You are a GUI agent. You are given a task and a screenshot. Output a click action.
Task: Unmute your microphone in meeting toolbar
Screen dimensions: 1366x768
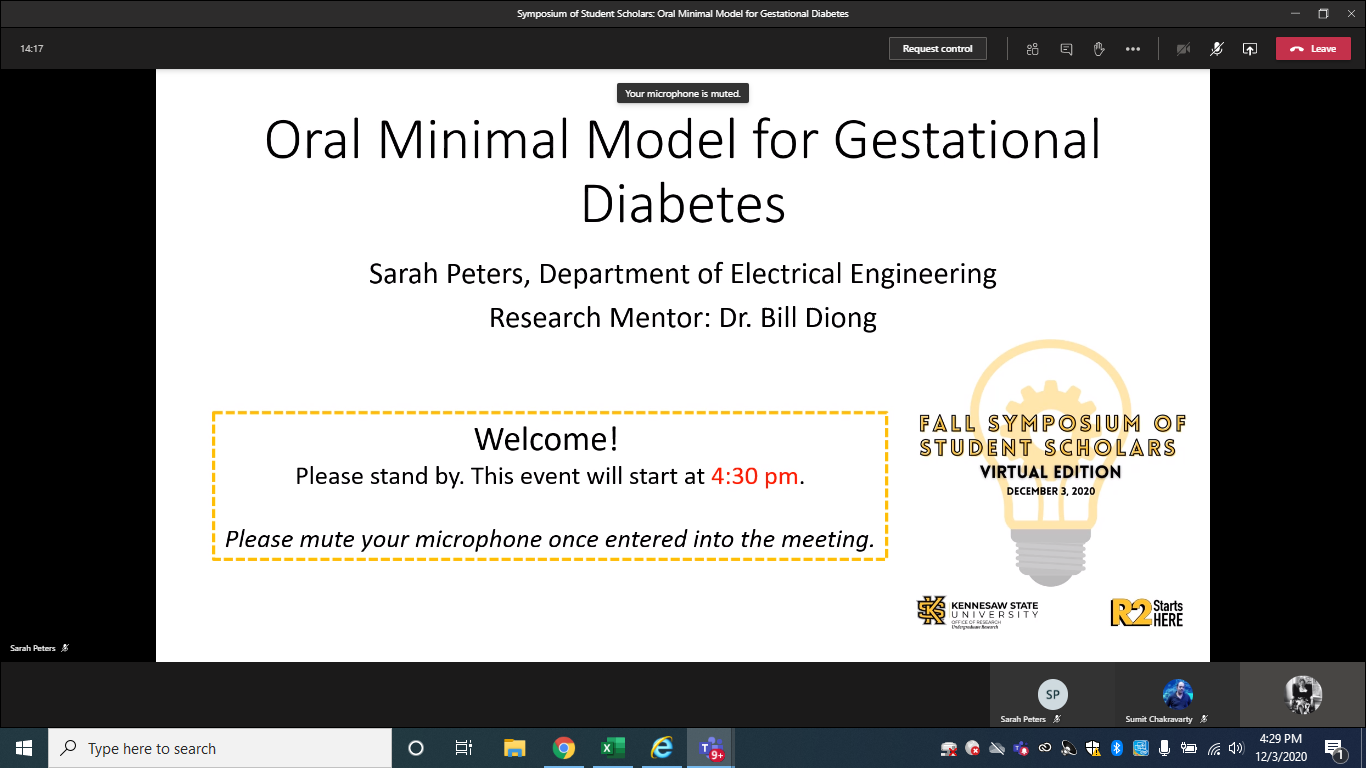(1216, 49)
